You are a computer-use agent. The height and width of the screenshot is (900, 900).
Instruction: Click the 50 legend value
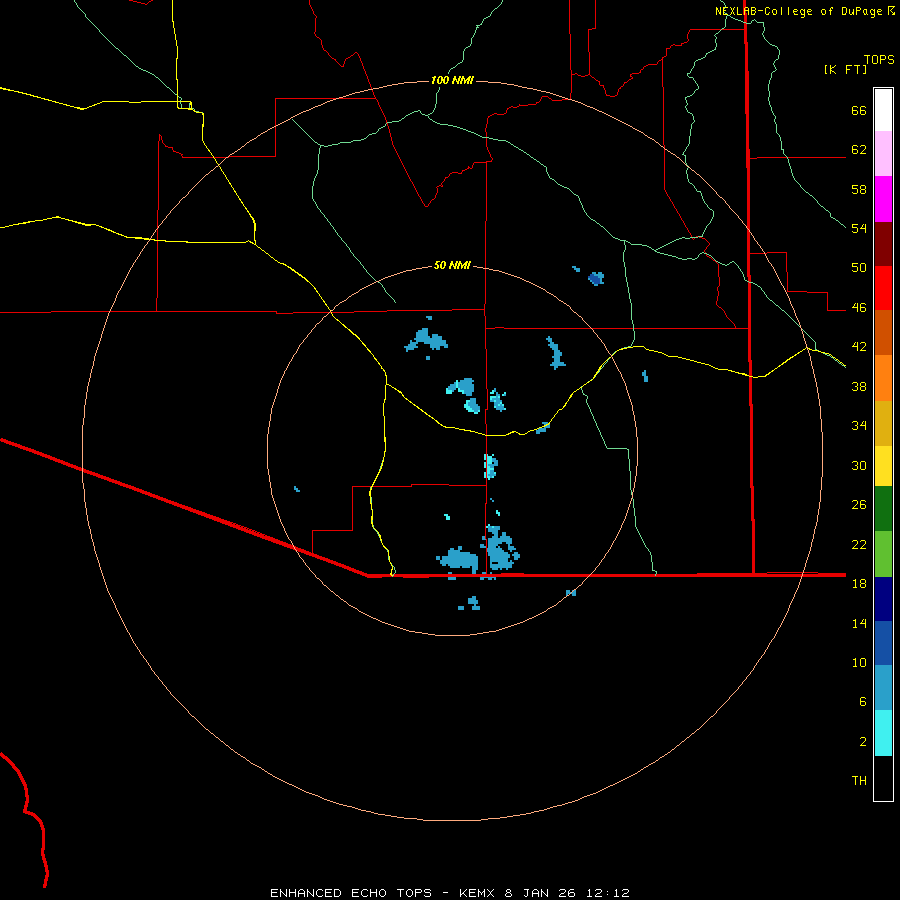click(x=859, y=268)
